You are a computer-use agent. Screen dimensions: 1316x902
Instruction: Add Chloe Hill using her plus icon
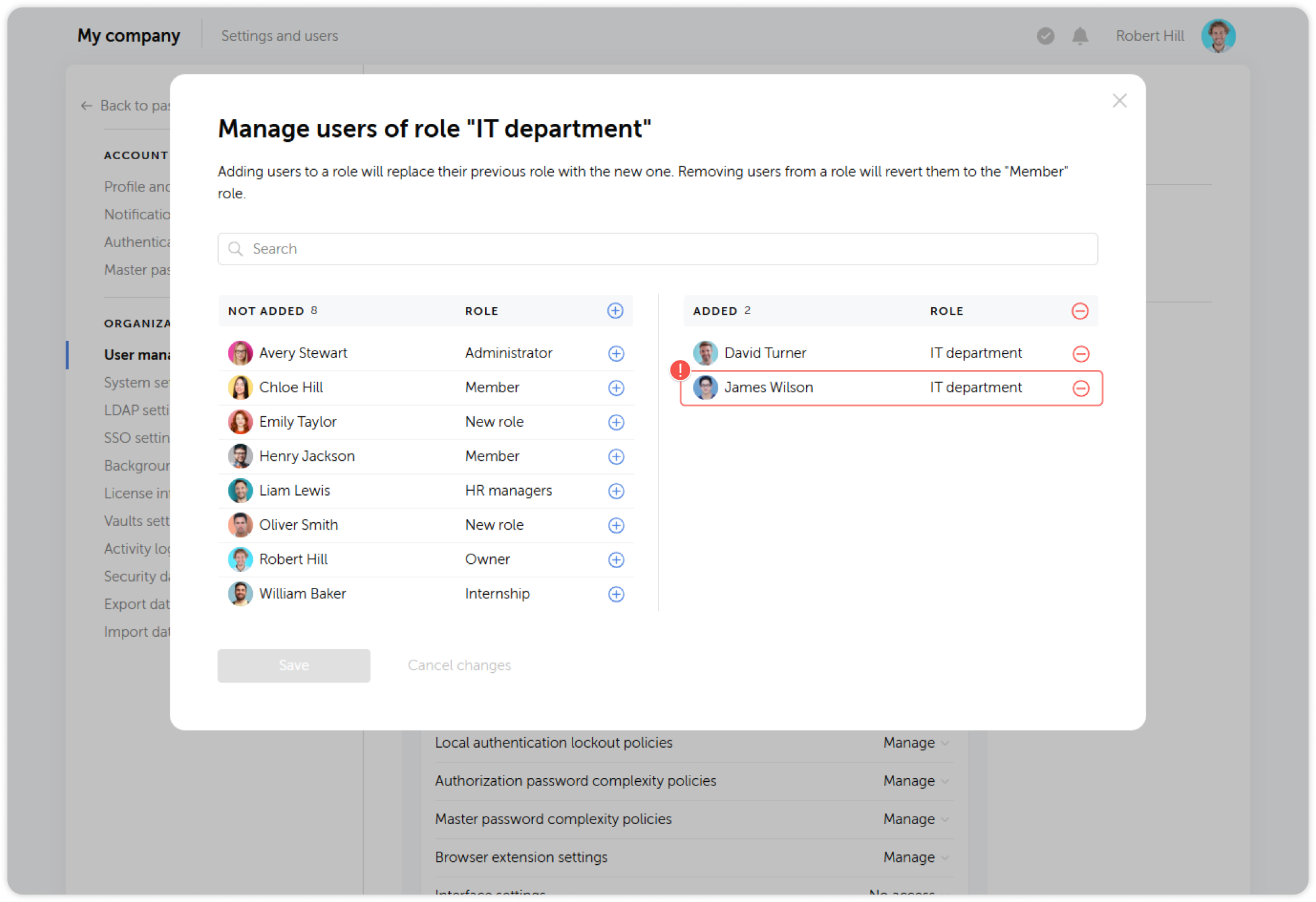tap(616, 388)
